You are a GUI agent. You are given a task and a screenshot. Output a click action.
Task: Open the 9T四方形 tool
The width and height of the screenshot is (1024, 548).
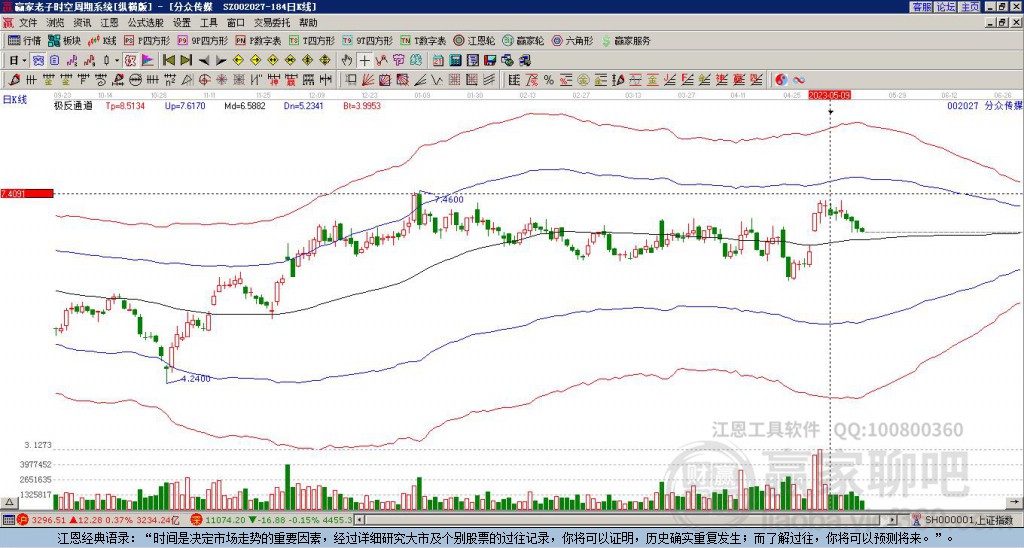pyautogui.click(x=368, y=40)
